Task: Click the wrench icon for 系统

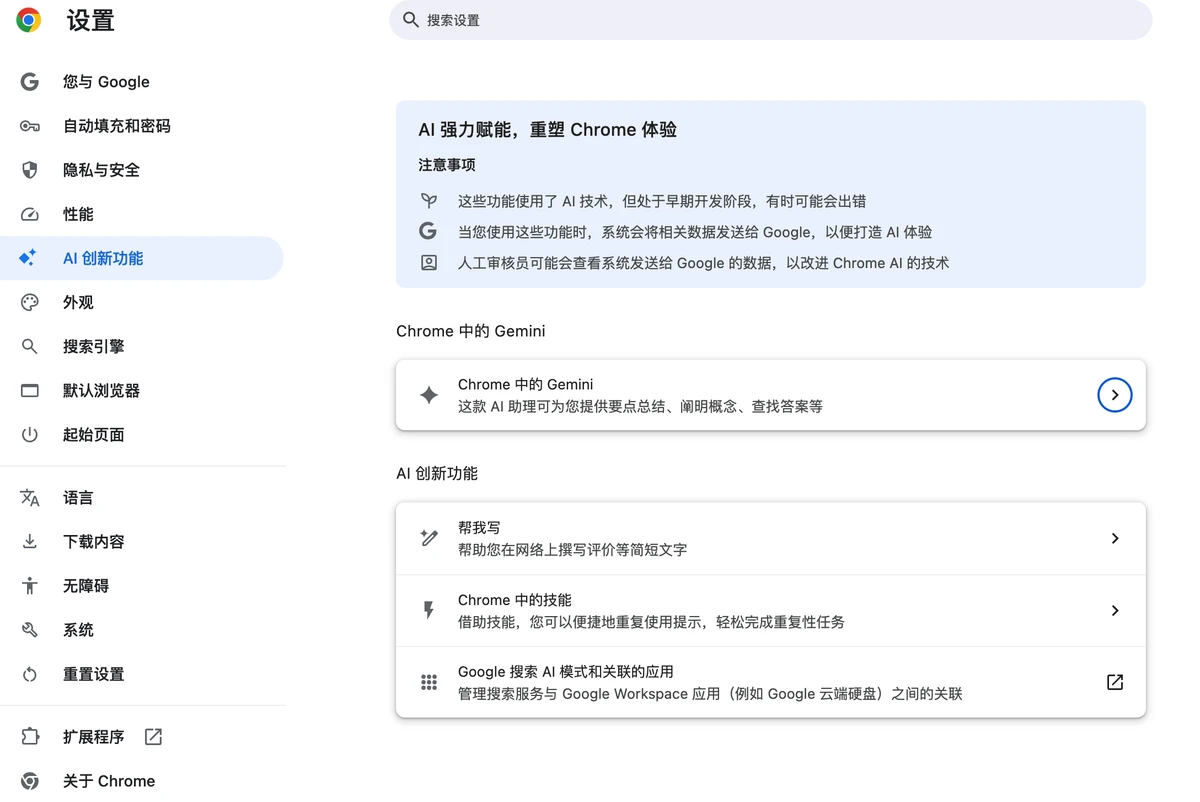Action: (x=30, y=630)
